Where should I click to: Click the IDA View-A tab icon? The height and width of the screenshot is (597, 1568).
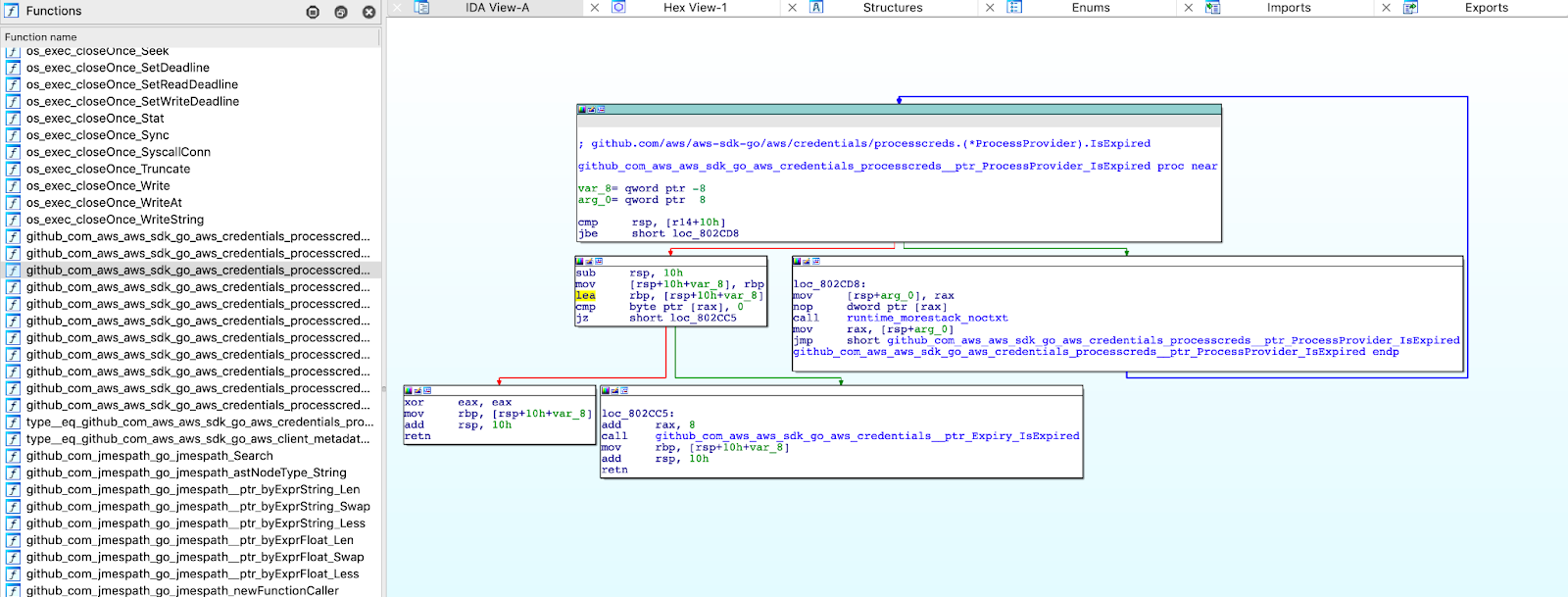tap(421, 8)
